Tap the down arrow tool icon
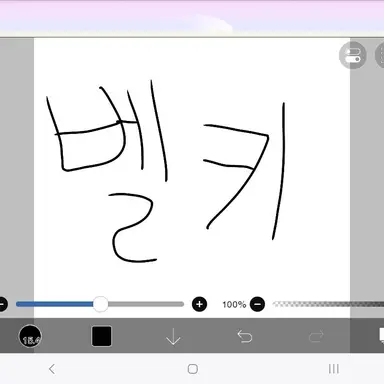This screenshot has height=384, width=384. (x=173, y=336)
